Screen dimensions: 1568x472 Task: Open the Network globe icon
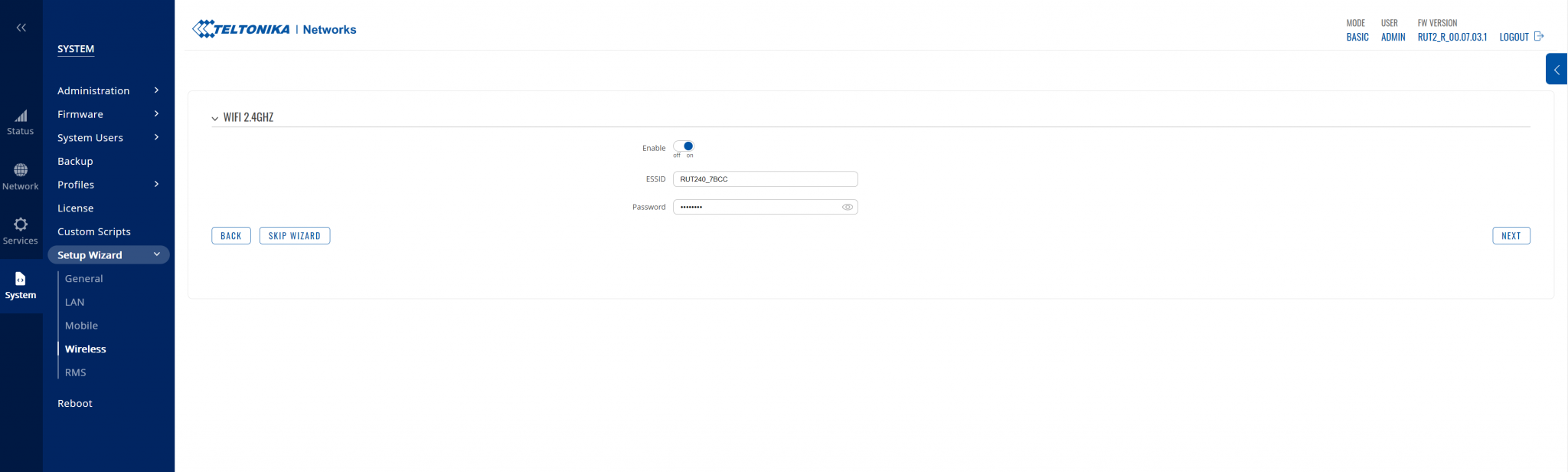pyautogui.click(x=21, y=170)
